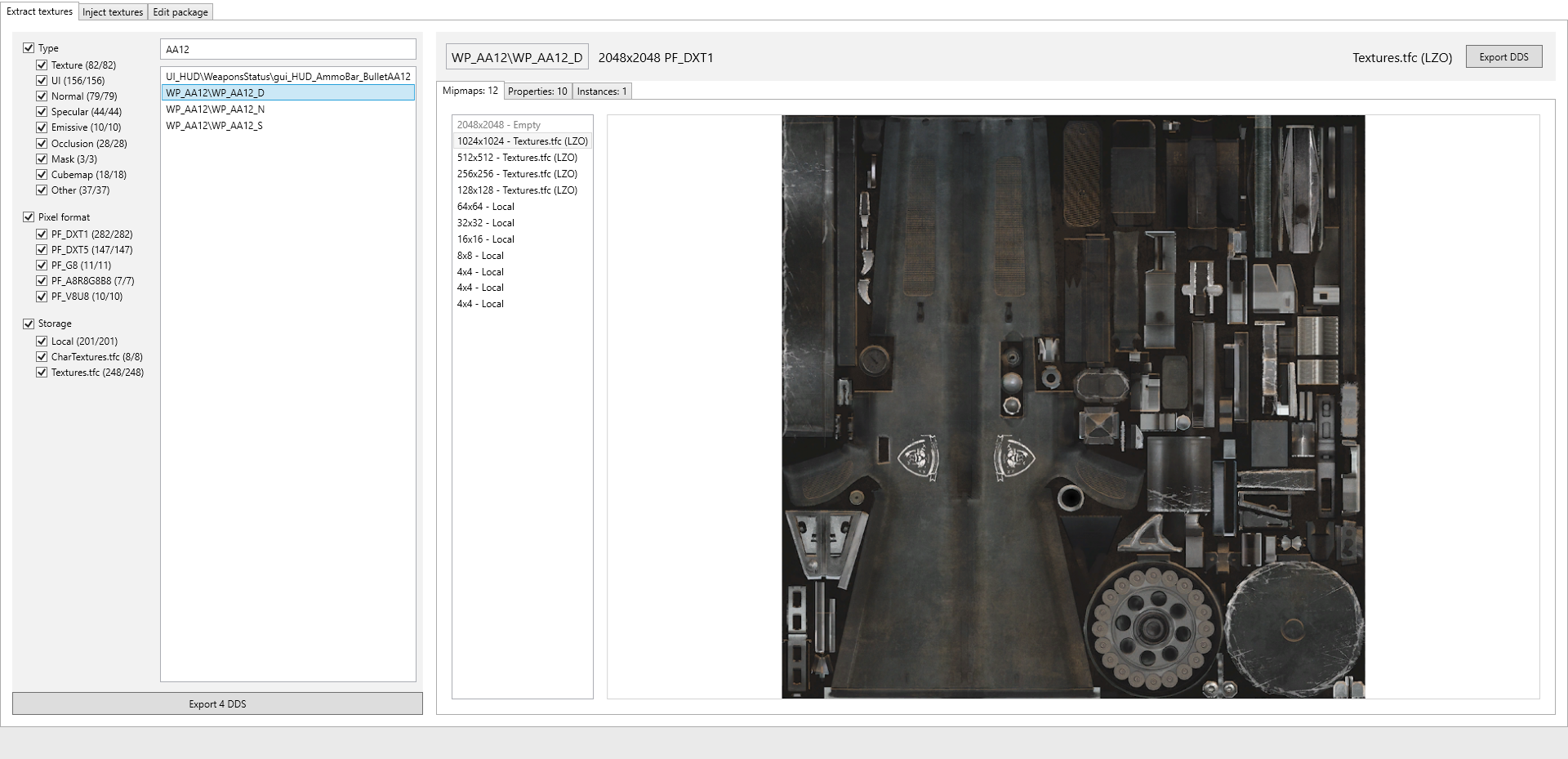Viewport: 1568px width, 759px height.
Task: Toggle Normal (79/79) filter
Action: [x=42, y=96]
